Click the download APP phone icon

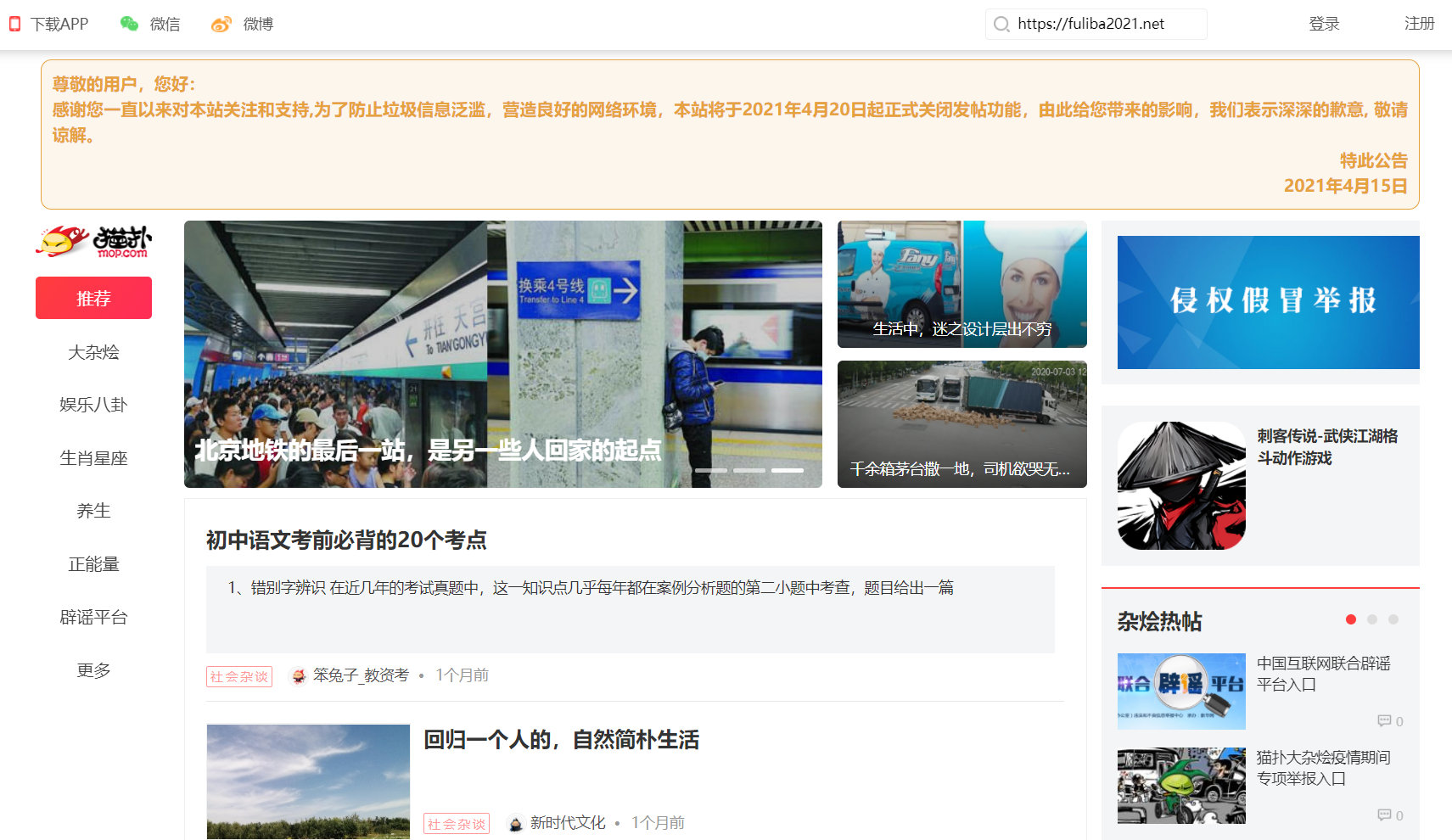(x=14, y=24)
